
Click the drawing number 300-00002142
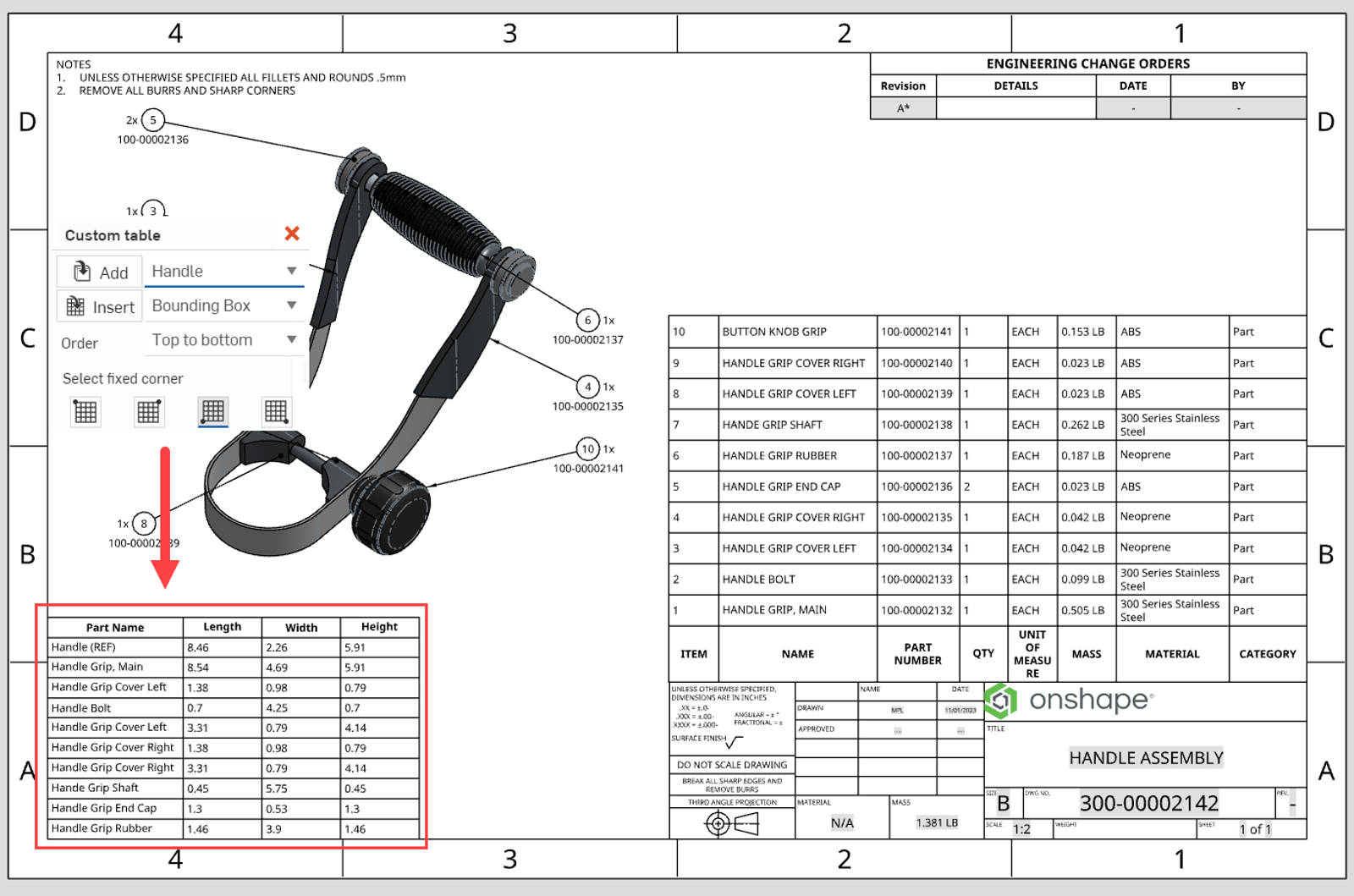click(1147, 802)
